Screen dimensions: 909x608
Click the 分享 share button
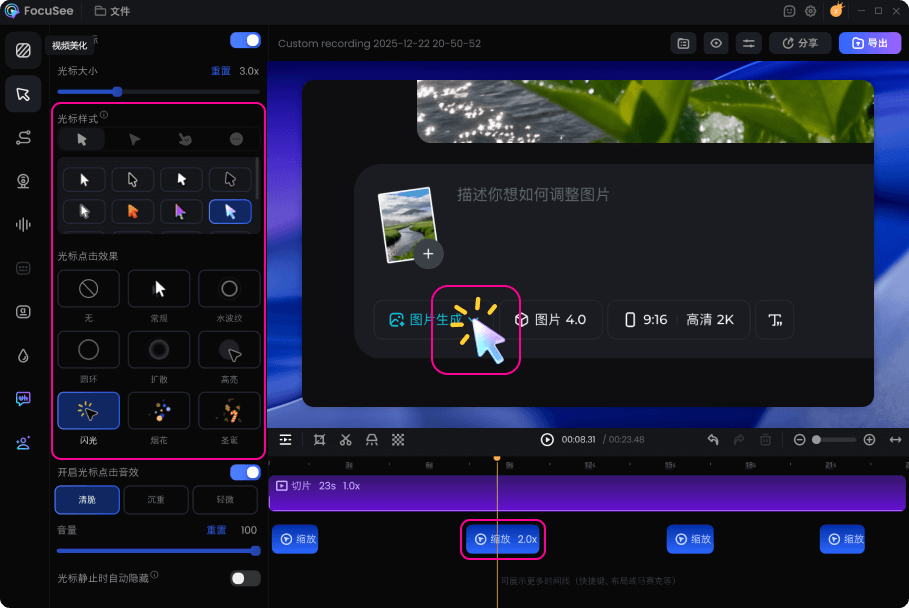pos(800,43)
